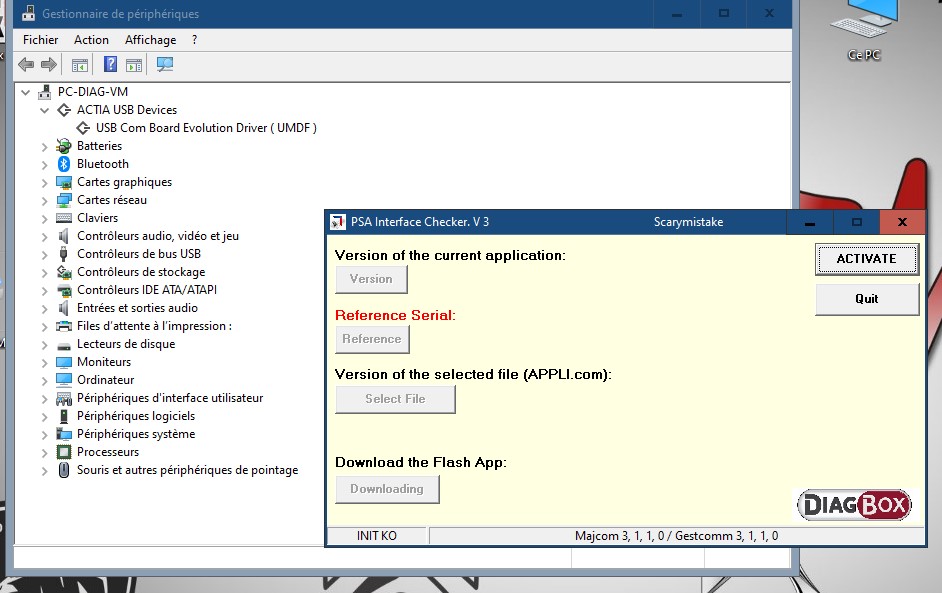Click the Périphériques système icon
This screenshot has height=593, width=942.
[x=64, y=434]
